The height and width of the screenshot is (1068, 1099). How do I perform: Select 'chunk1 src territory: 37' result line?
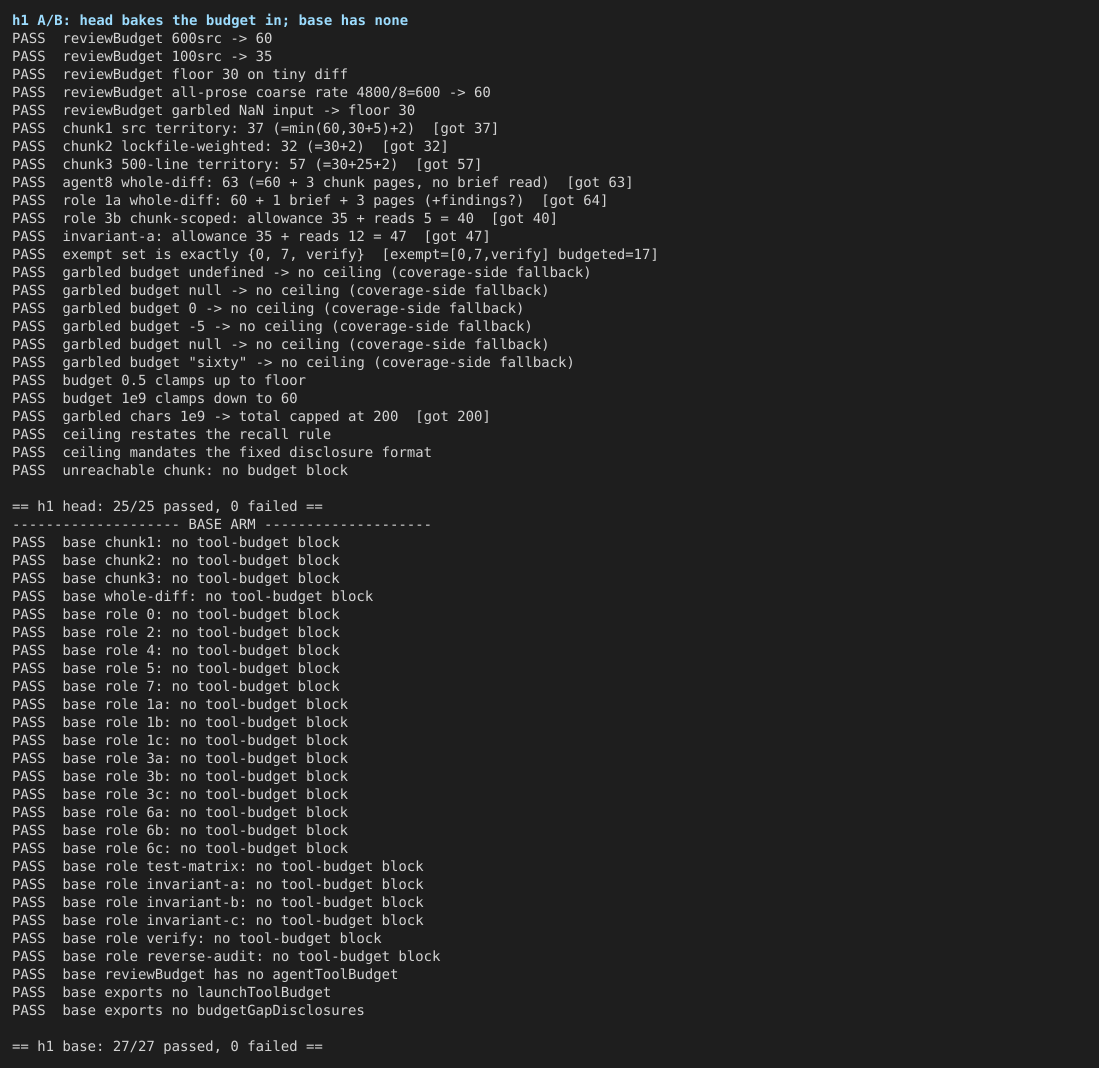(x=255, y=128)
